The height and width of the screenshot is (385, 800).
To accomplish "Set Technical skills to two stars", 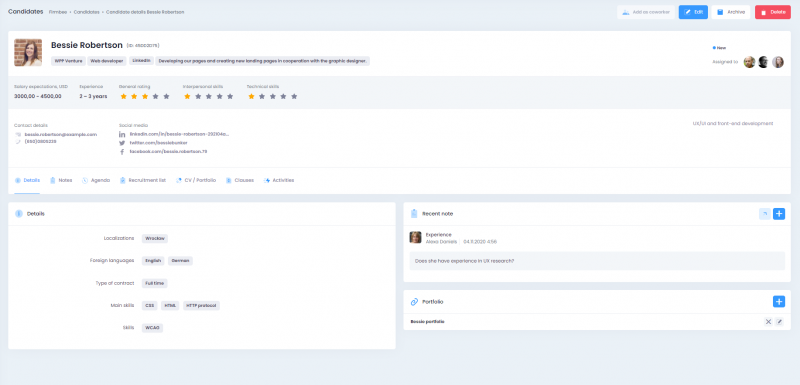I will point(262,96).
